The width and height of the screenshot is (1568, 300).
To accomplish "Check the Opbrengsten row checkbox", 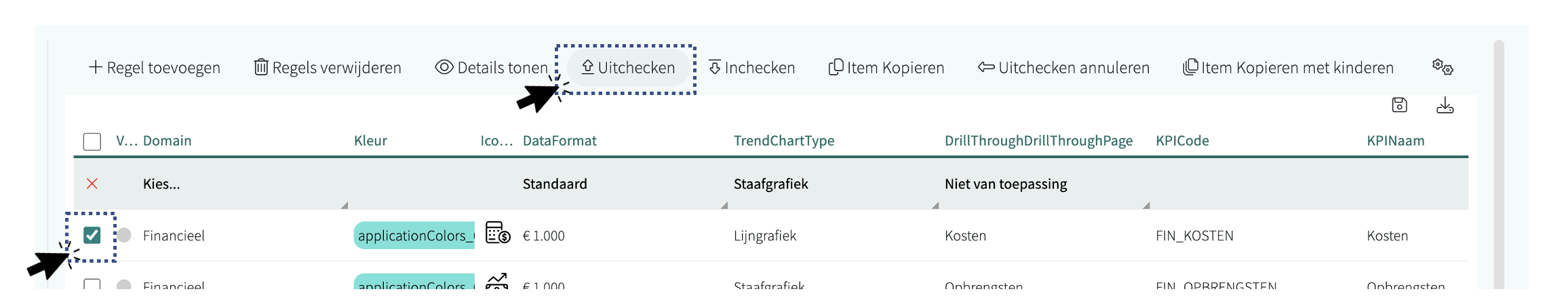I will pos(92,284).
